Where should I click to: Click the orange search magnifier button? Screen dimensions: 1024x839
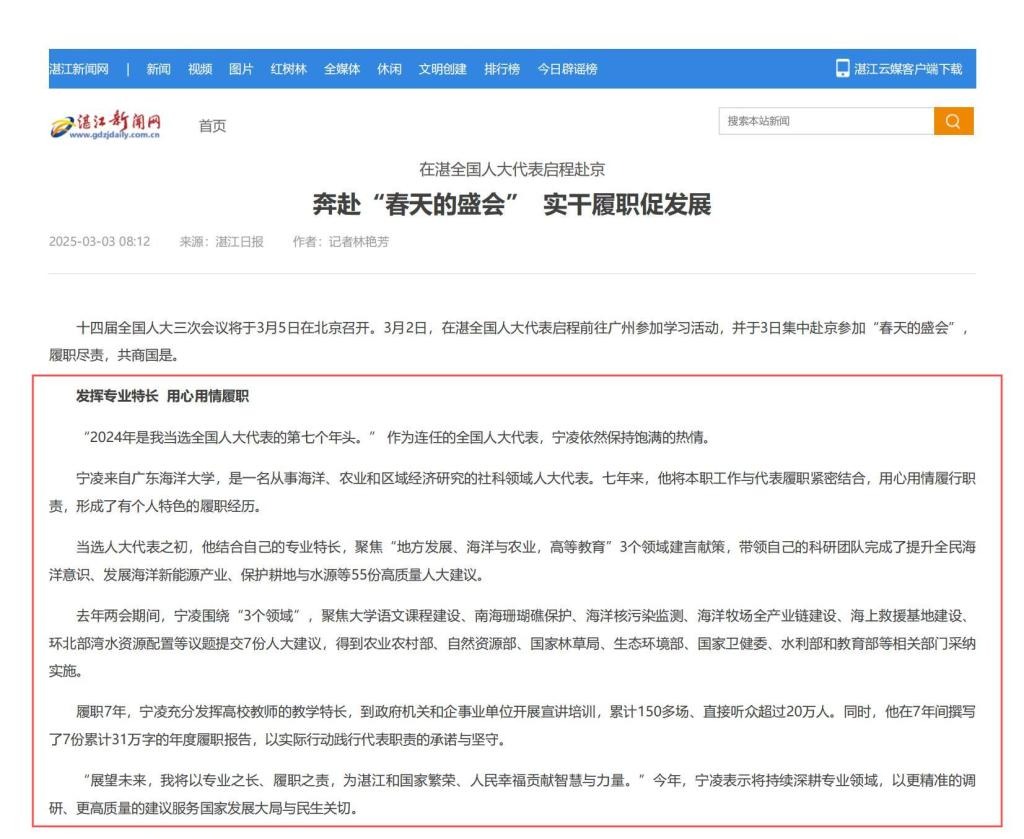coord(953,121)
